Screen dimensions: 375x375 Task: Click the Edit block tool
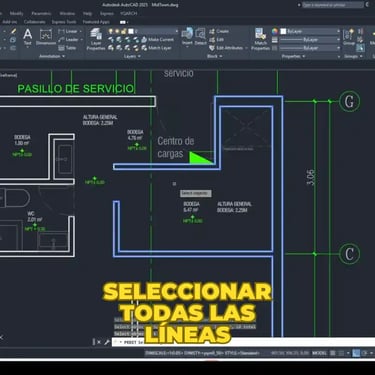coord(216,40)
